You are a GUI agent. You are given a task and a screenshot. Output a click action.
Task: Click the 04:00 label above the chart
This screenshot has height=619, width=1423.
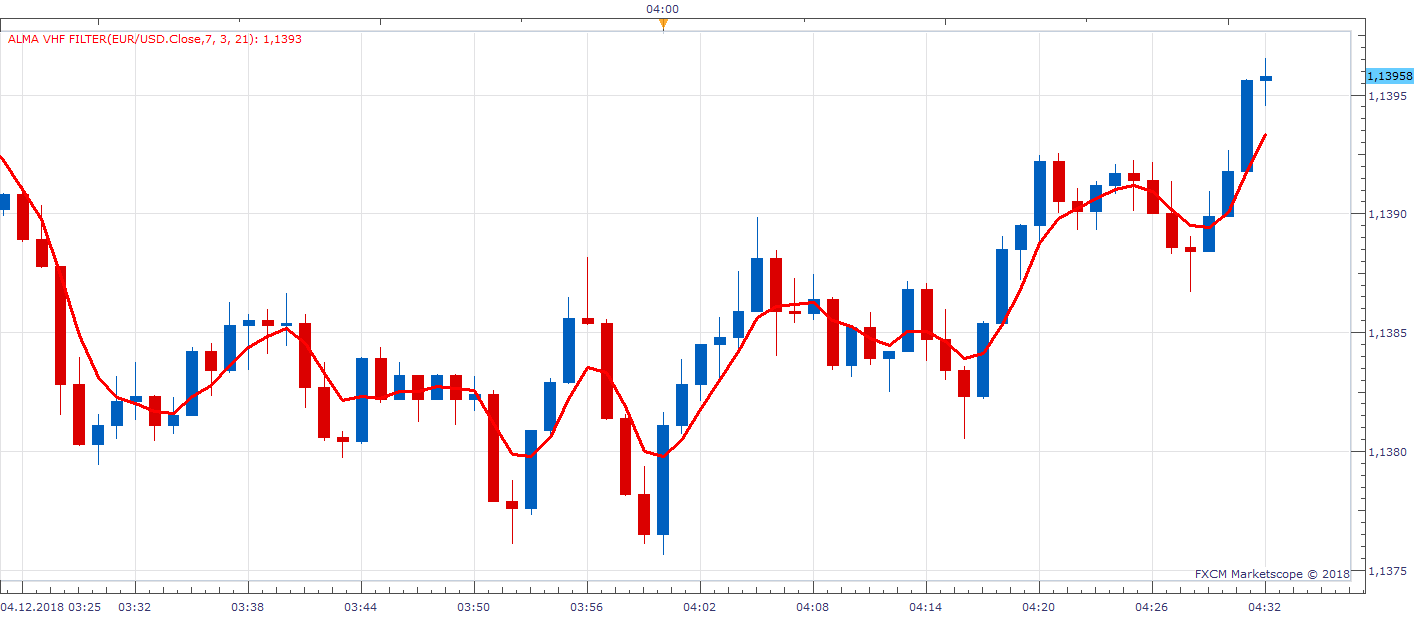coord(662,9)
